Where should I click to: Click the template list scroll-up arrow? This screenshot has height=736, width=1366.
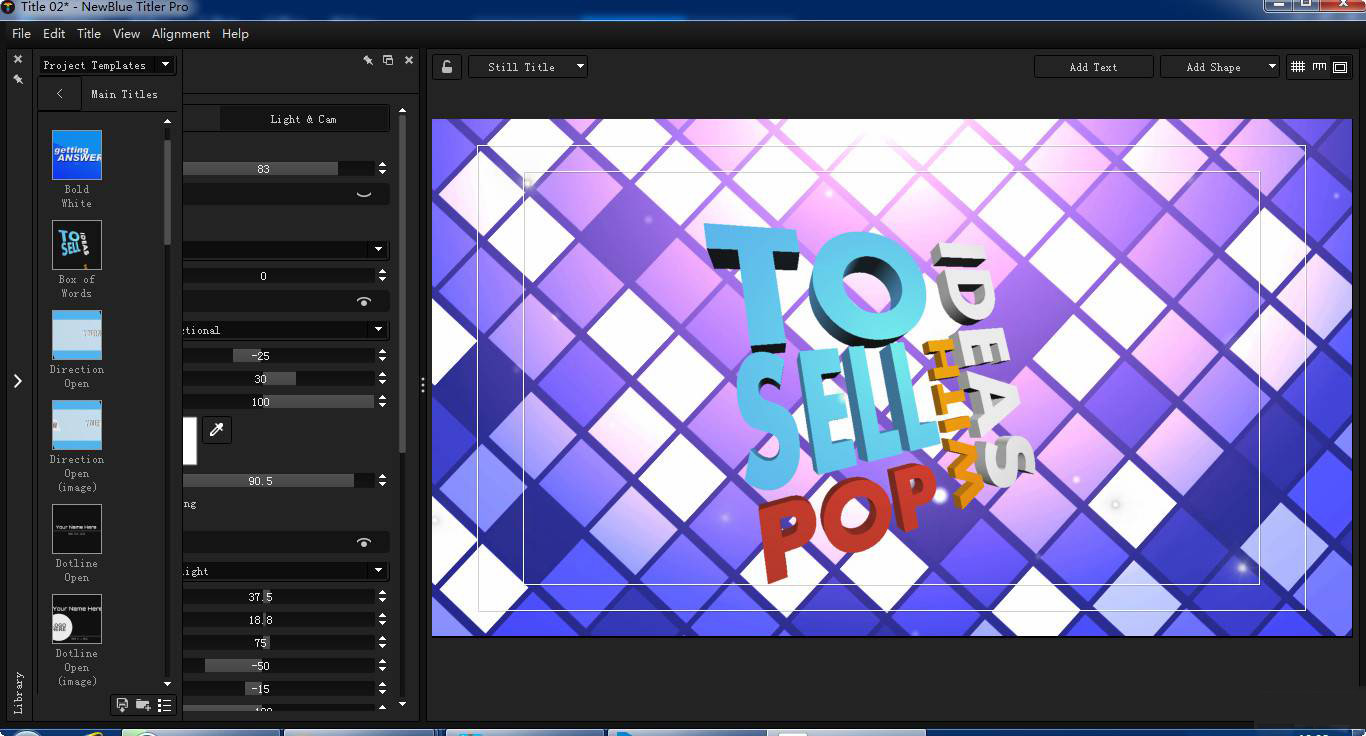(x=167, y=121)
